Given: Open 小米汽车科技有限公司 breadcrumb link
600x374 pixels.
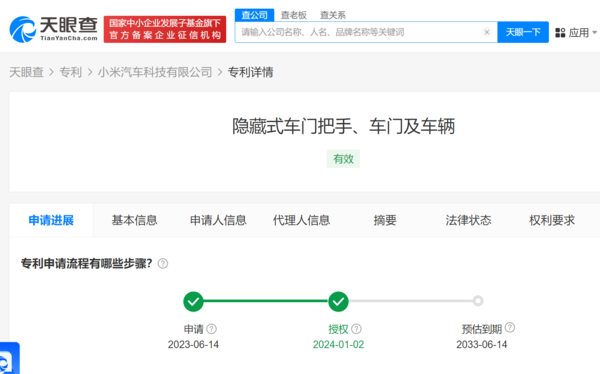Looking at the screenshot, I should point(155,72).
